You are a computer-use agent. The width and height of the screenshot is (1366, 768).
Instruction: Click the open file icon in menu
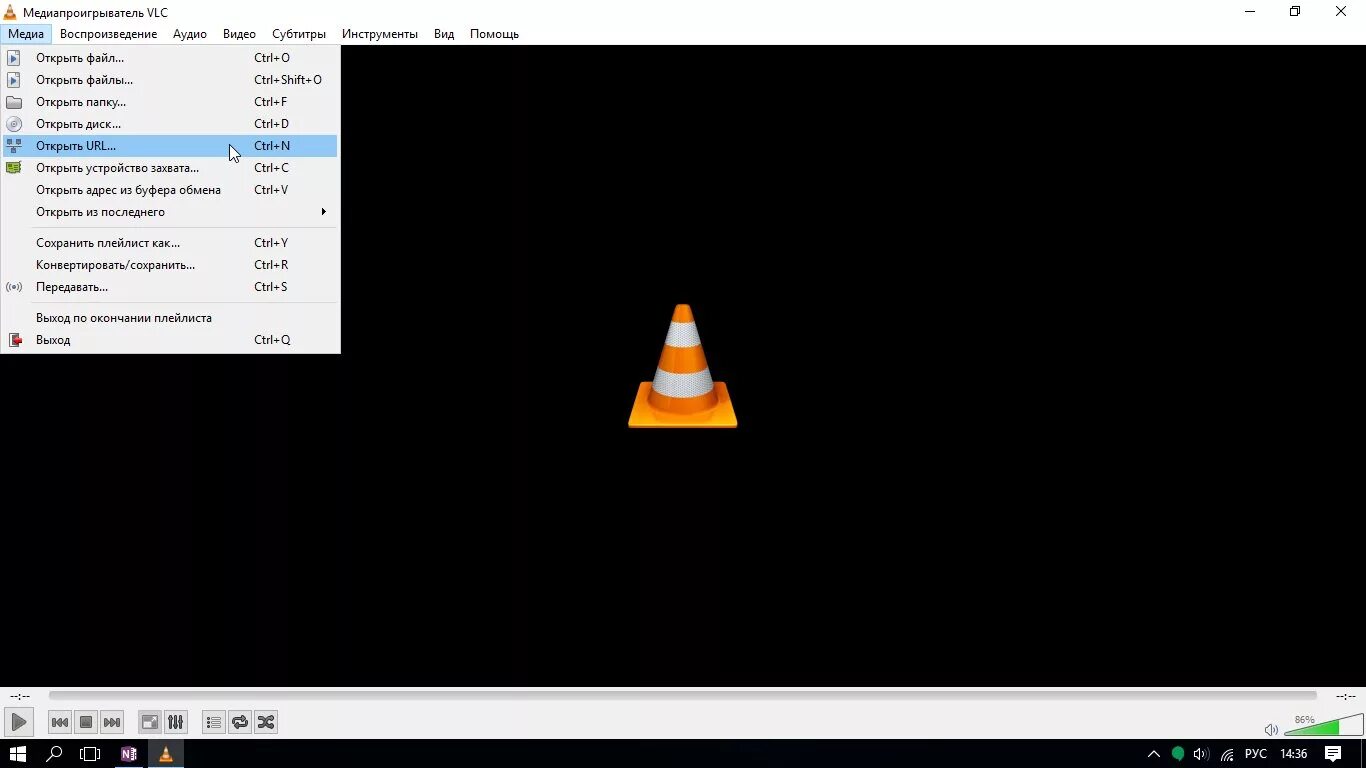click(14, 58)
